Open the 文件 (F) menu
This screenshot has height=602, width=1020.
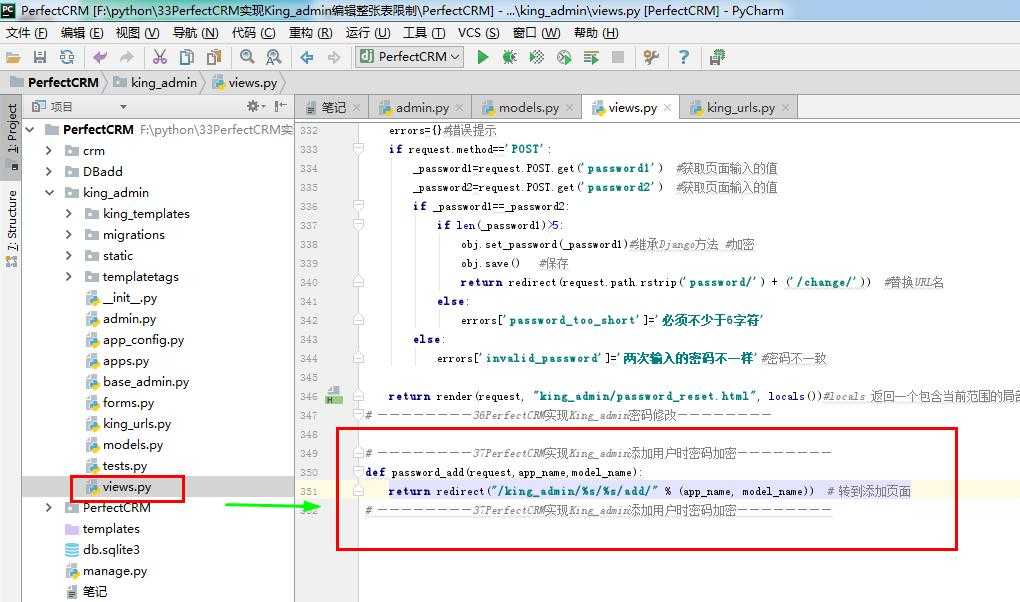point(27,33)
